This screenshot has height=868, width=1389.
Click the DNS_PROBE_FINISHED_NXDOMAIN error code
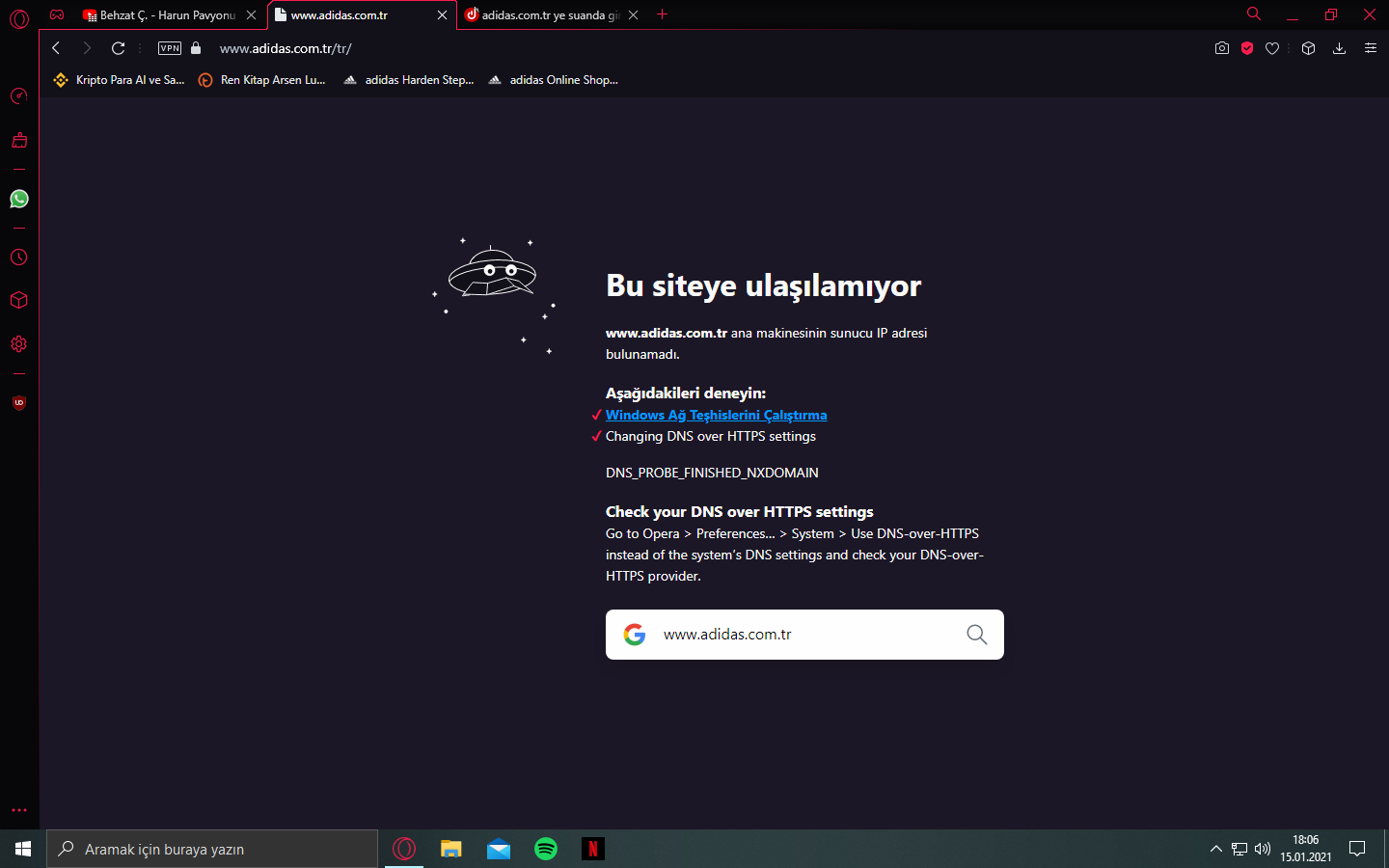(712, 473)
